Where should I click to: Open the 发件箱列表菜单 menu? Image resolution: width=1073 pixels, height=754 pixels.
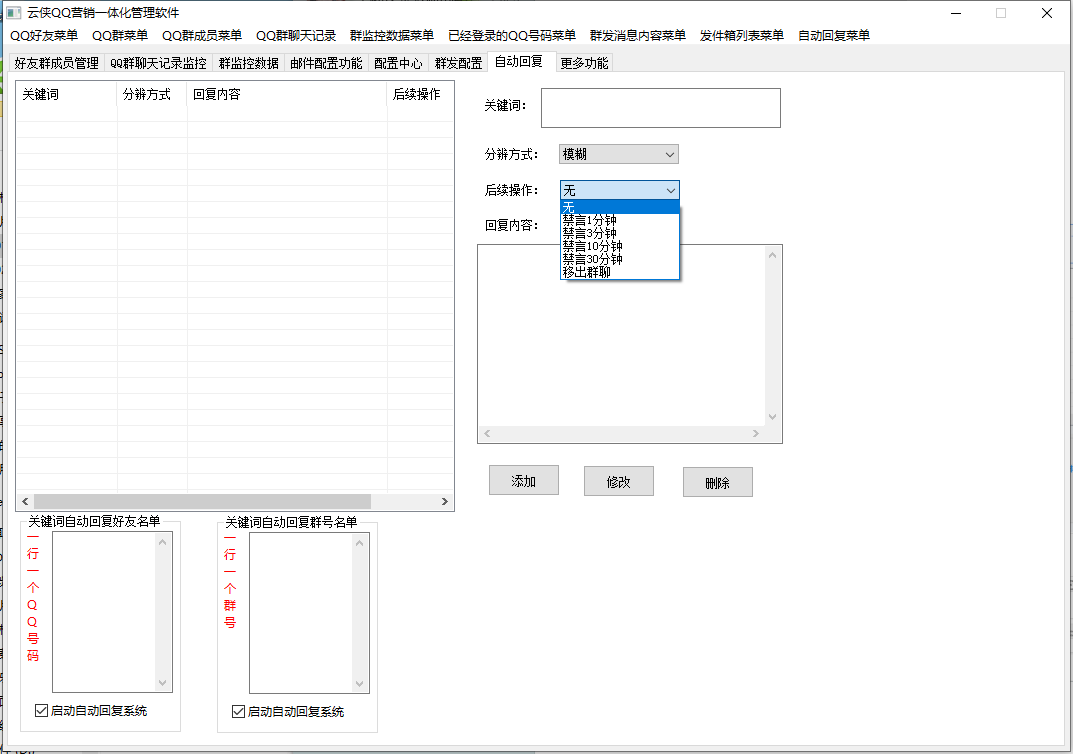tap(742, 36)
